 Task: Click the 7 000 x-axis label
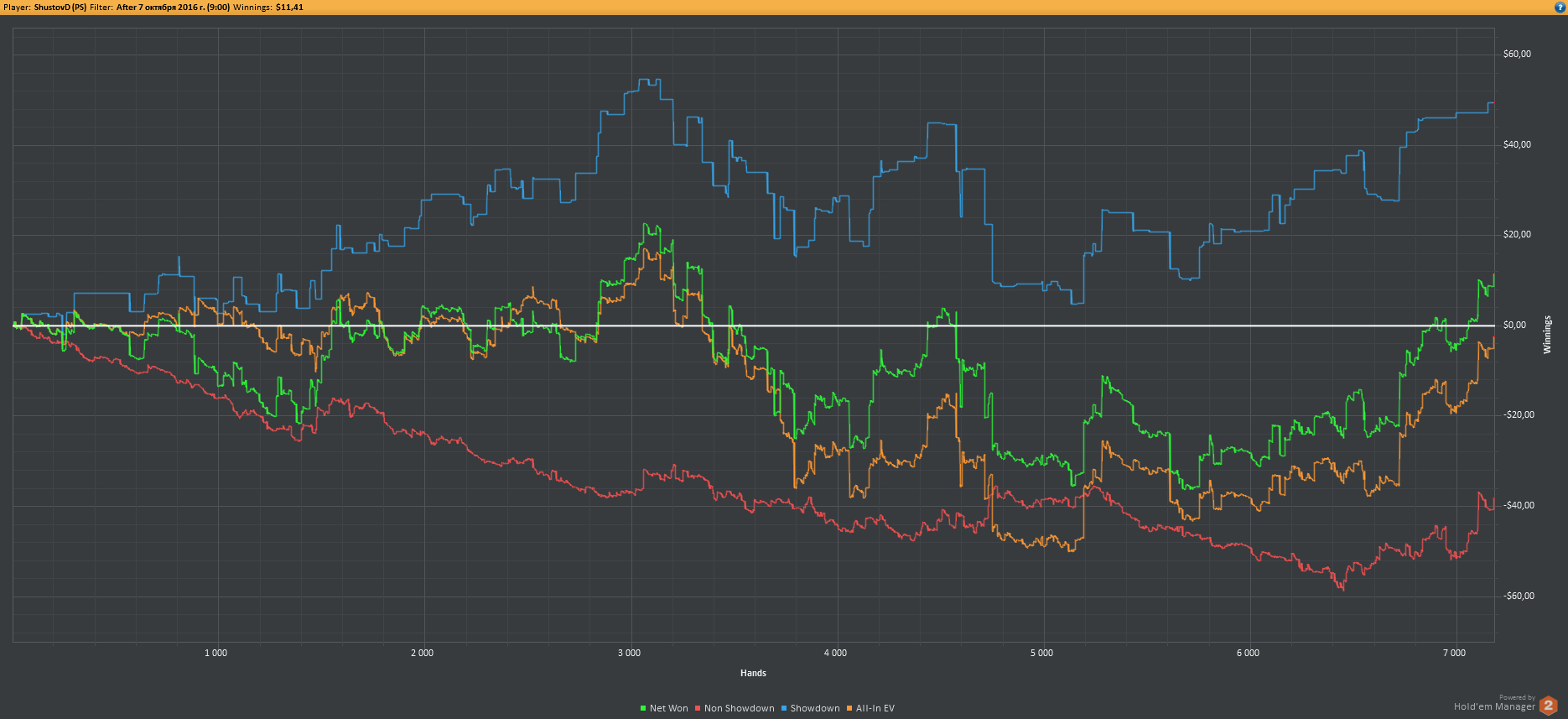click(1454, 653)
